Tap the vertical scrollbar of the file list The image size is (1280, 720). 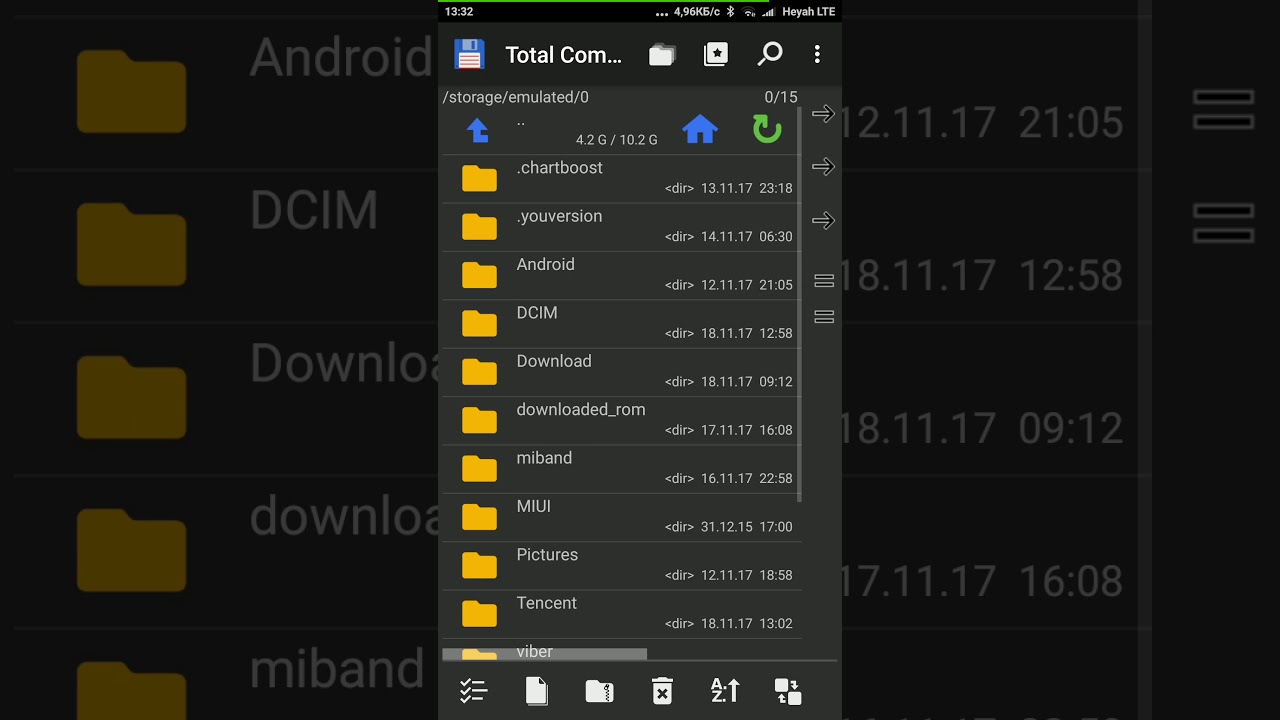[799, 305]
